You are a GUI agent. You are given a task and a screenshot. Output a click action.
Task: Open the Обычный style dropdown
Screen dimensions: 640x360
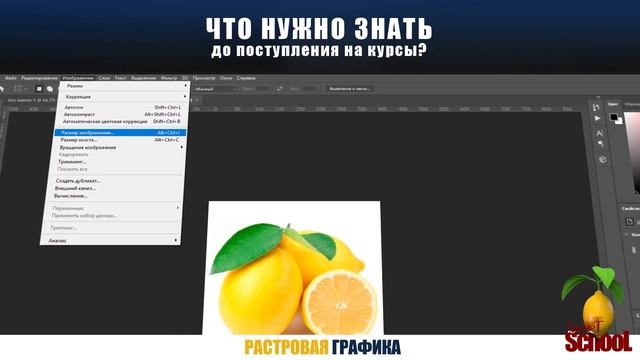click(x=215, y=89)
